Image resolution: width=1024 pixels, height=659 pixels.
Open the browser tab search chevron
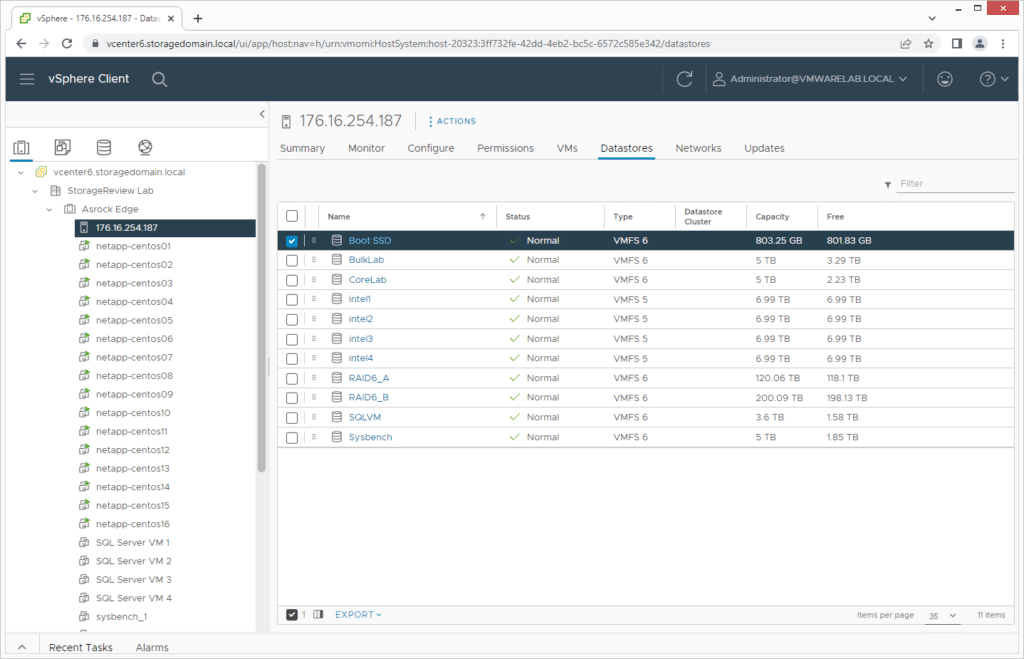point(932,18)
